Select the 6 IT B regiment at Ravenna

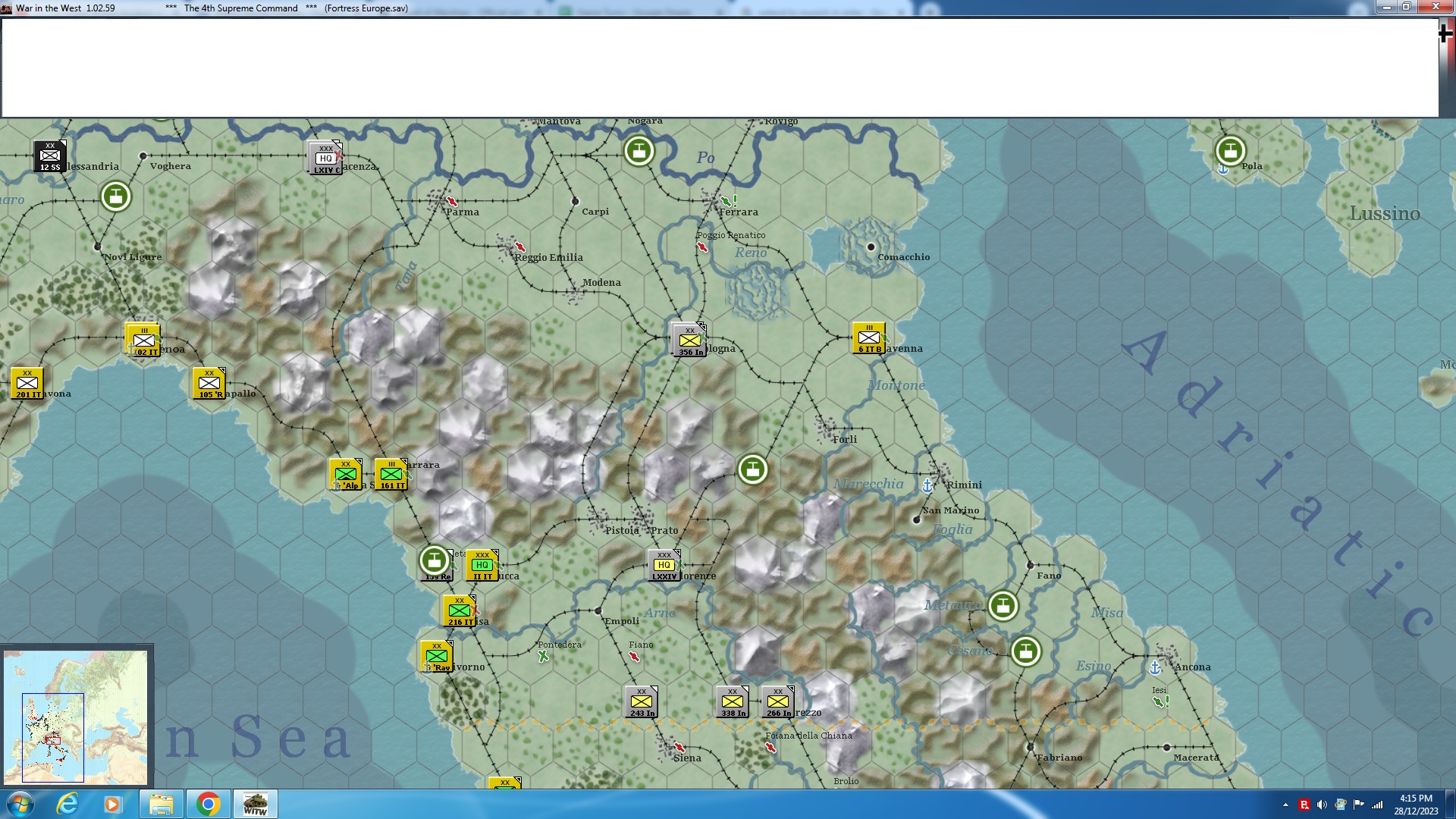[x=868, y=338]
